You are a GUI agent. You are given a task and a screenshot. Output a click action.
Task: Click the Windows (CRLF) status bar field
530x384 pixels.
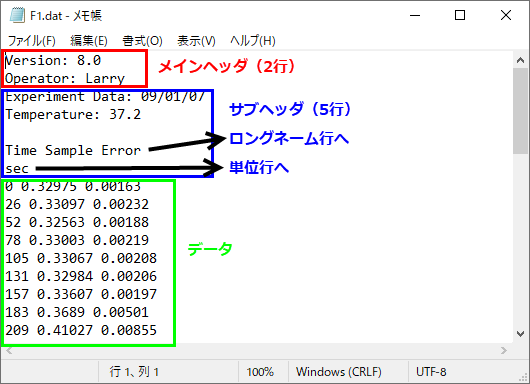pyautogui.click(x=339, y=372)
